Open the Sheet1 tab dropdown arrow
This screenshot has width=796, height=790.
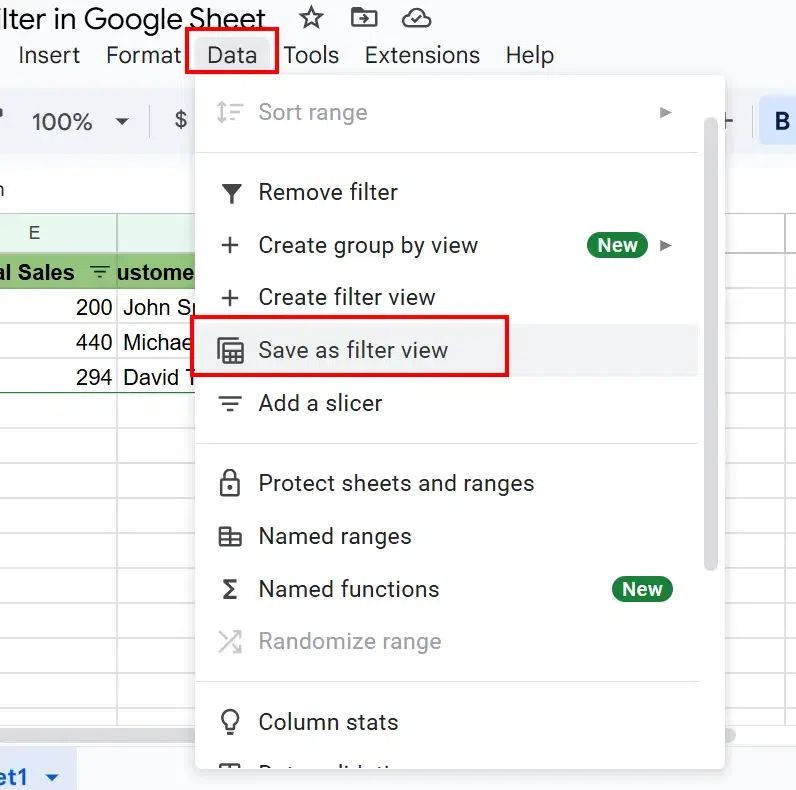pyautogui.click(x=52, y=777)
